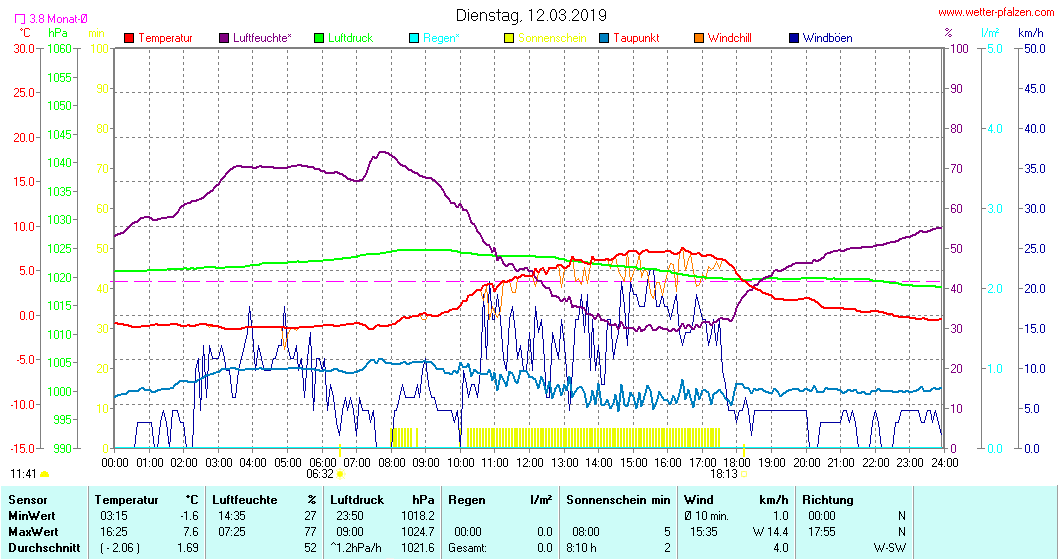
Task: Click the average temperature value 1.69
Action: (188, 548)
